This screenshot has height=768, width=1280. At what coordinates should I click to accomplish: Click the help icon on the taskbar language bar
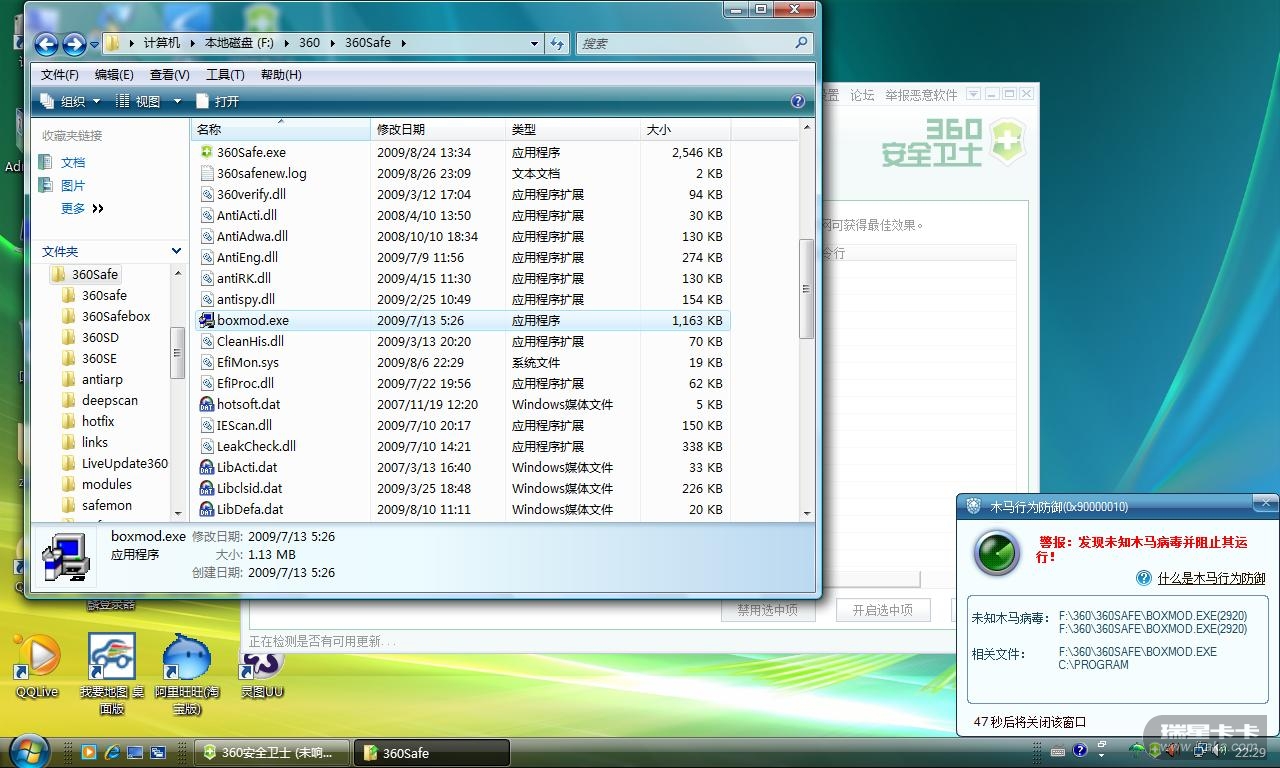[1080, 750]
